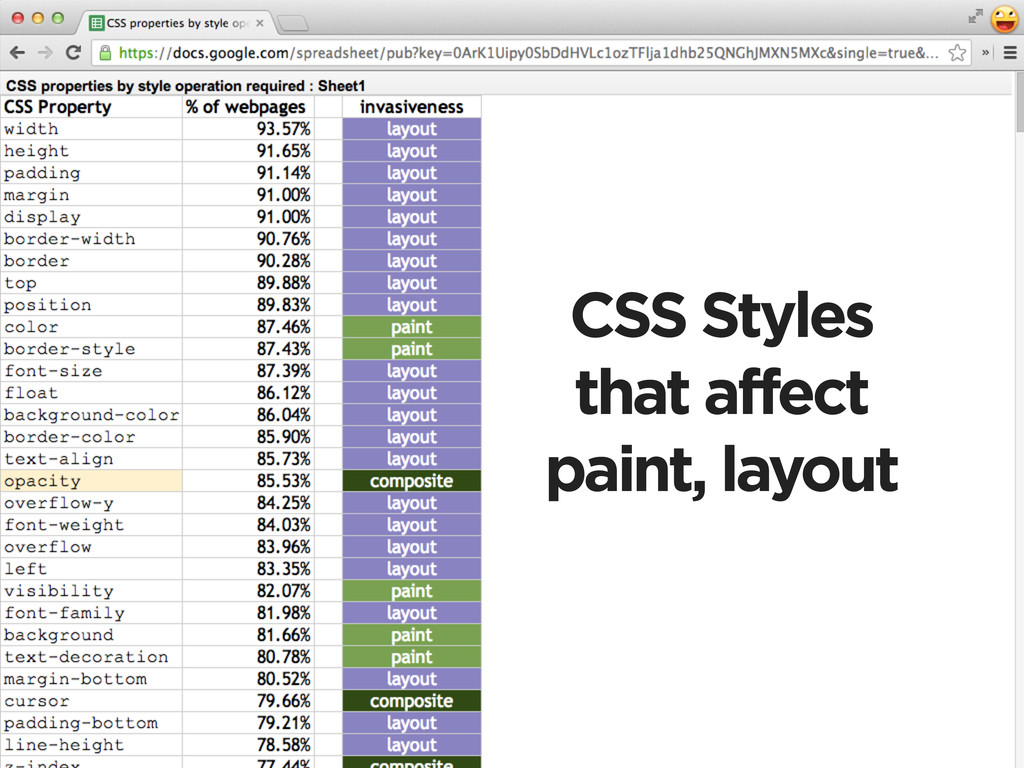
Task: Click the invasiveness column header
Action: click(x=411, y=107)
